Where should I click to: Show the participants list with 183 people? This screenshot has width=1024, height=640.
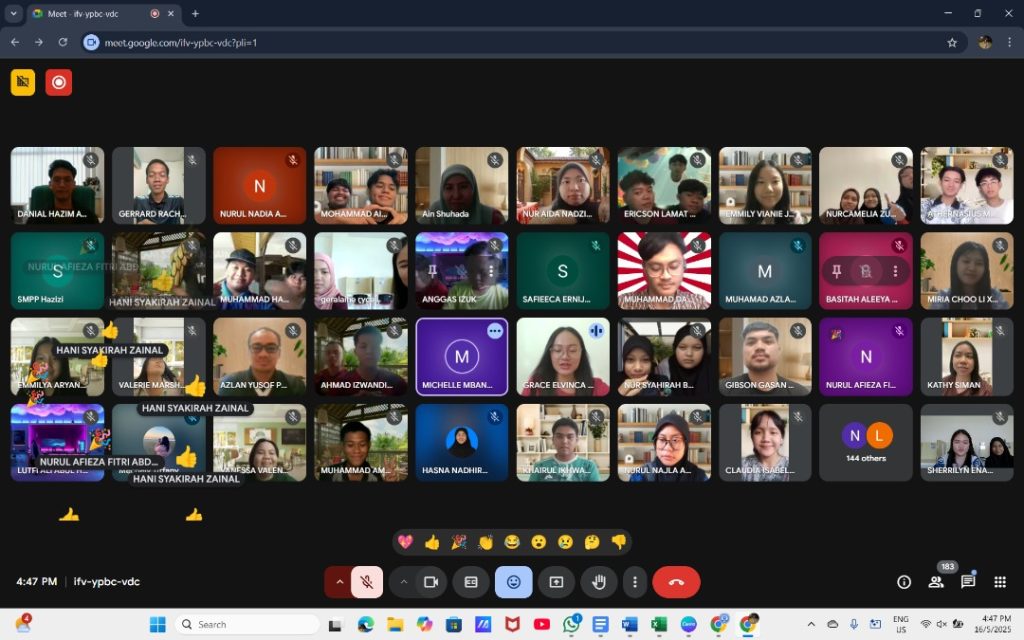point(936,582)
